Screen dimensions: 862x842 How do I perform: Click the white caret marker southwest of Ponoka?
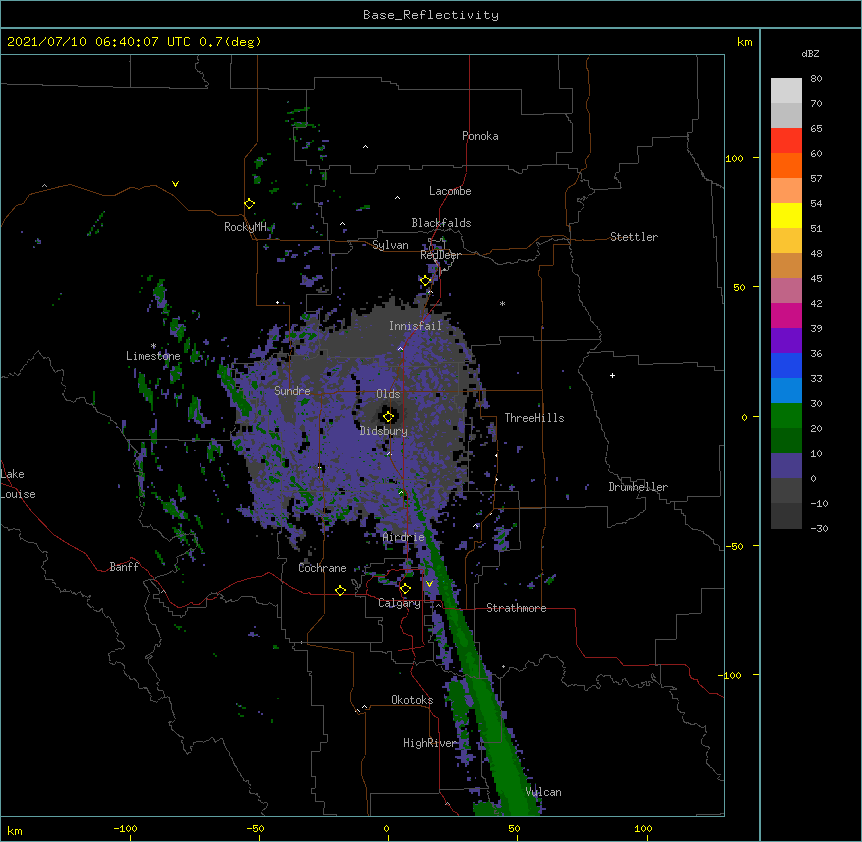click(x=366, y=147)
